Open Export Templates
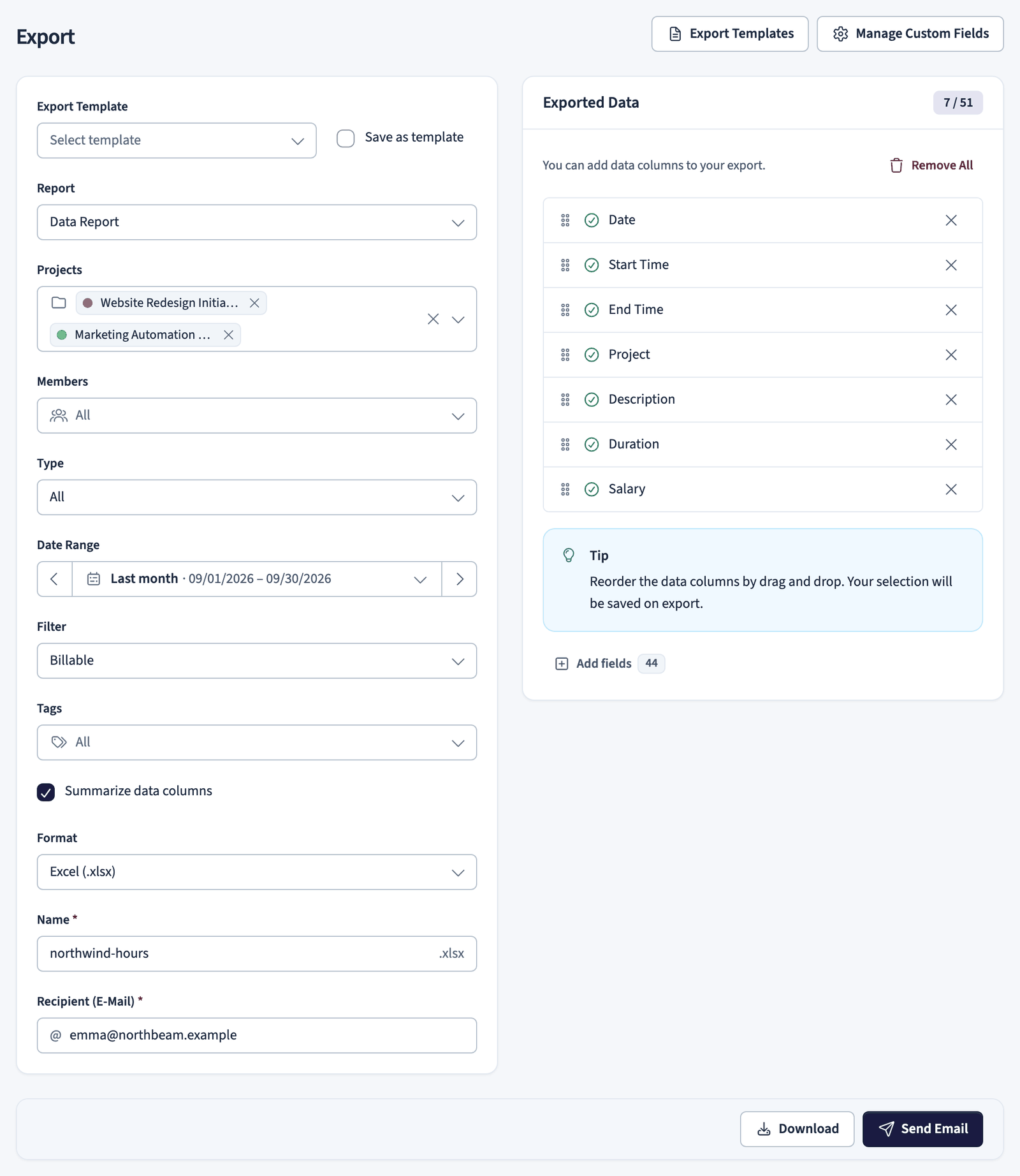 point(730,34)
